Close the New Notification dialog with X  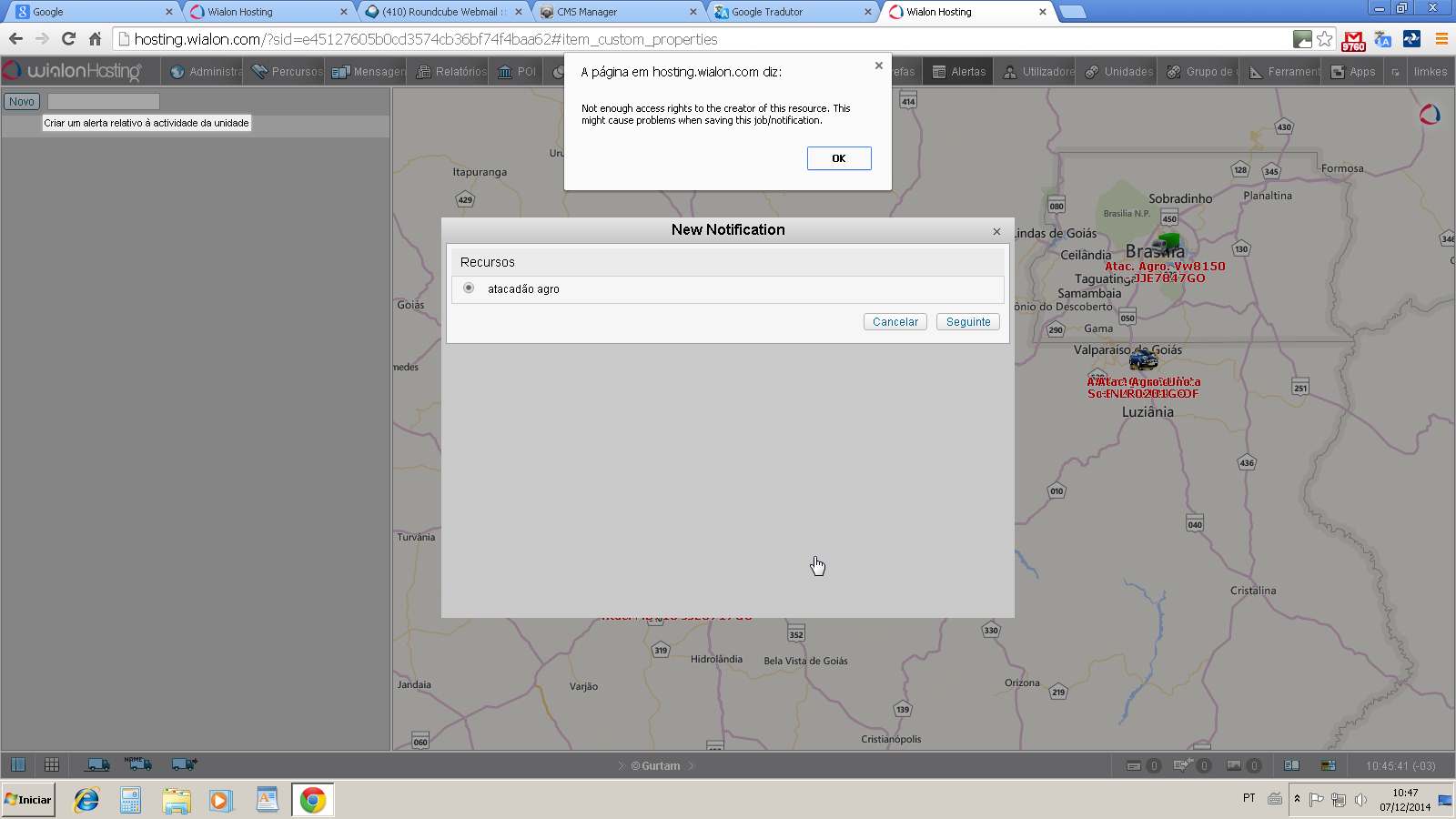coord(996,232)
